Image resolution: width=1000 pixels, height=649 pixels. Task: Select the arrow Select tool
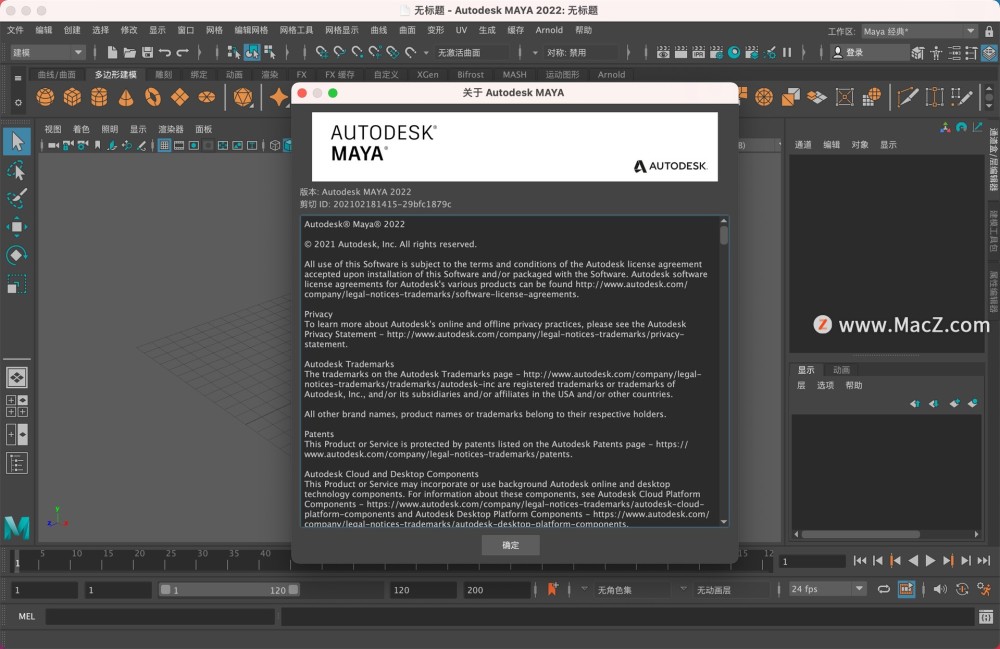pyautogui.click(x=16, y=142)
